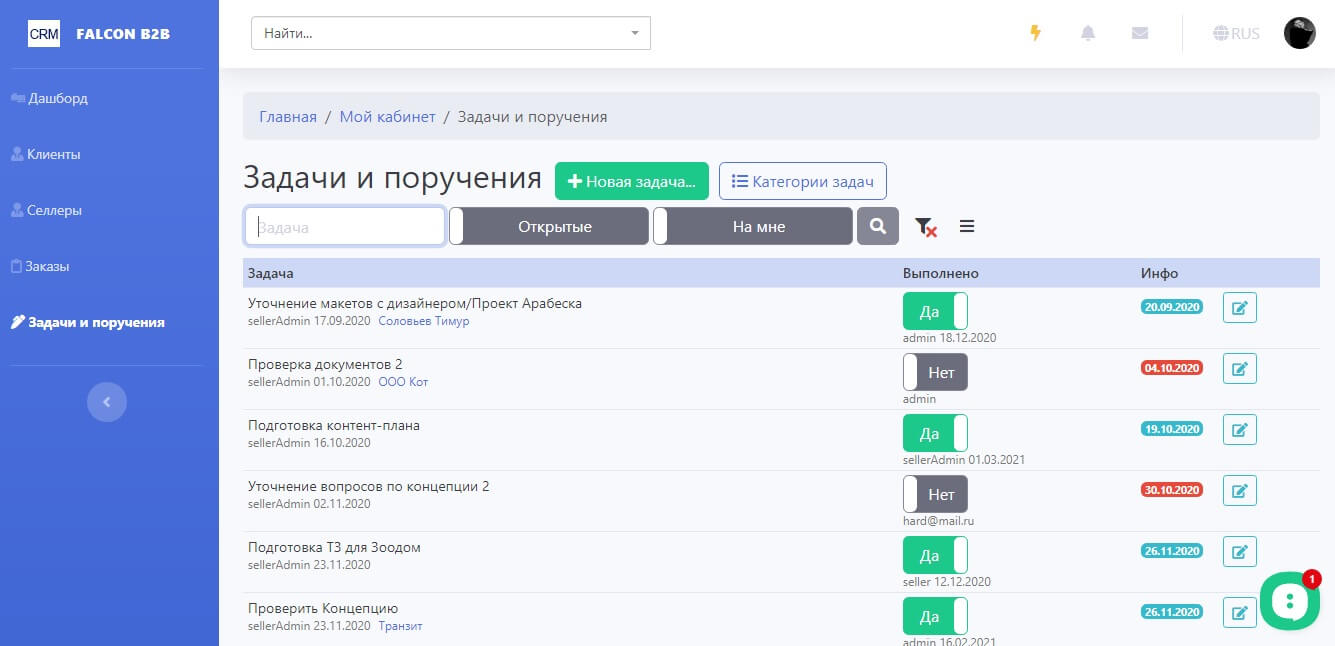Click task title Подготовка контент-плана

[334, 425]
